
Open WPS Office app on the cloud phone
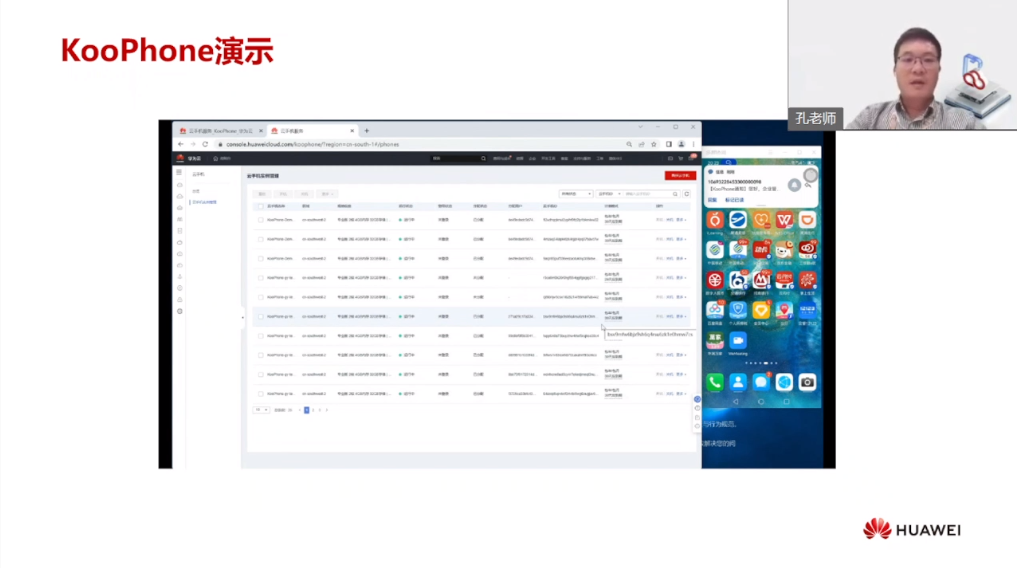click(x=784, y=220)
